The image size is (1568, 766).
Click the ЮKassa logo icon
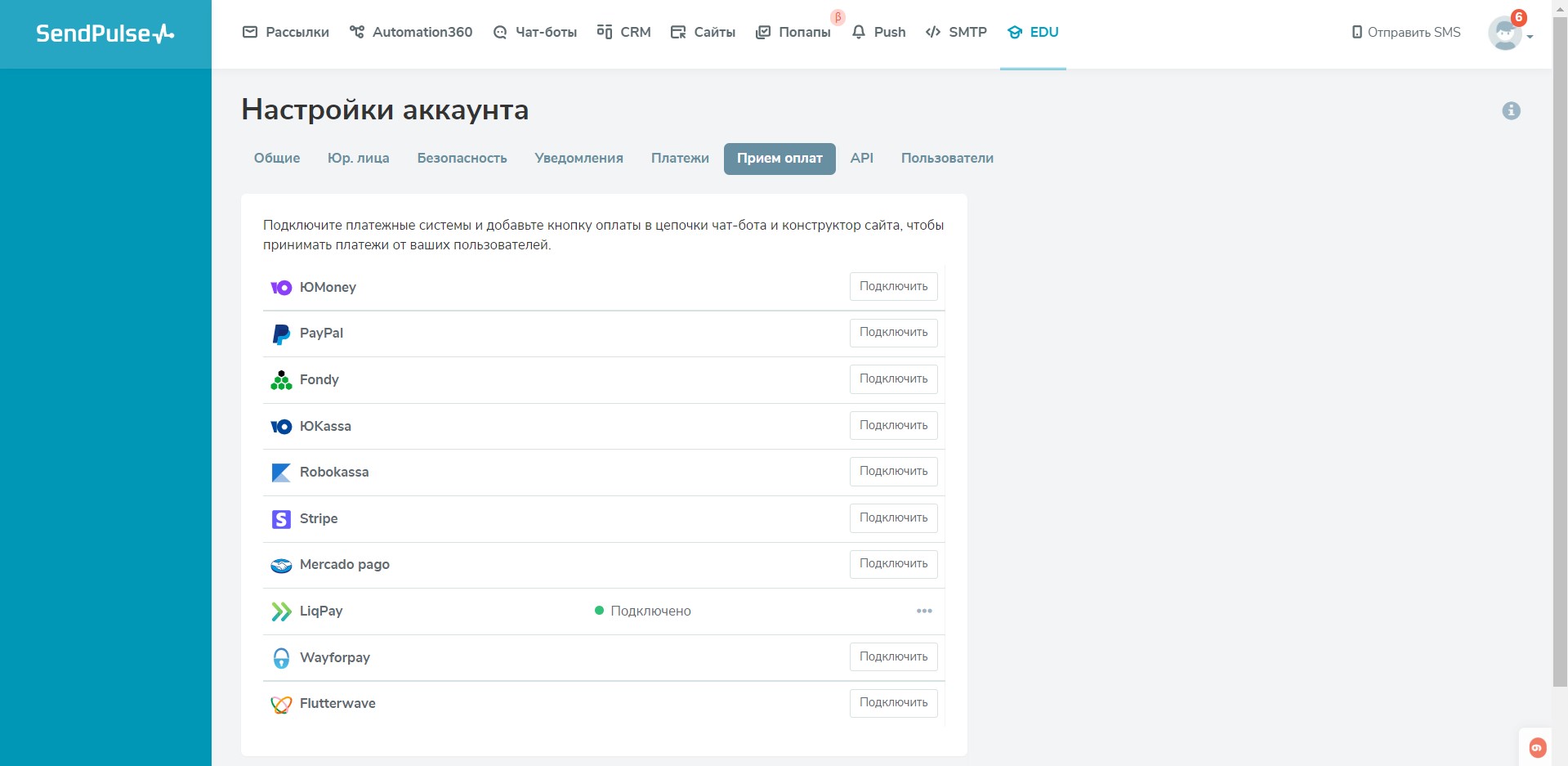pyautogui.click(x=281, y=427)
